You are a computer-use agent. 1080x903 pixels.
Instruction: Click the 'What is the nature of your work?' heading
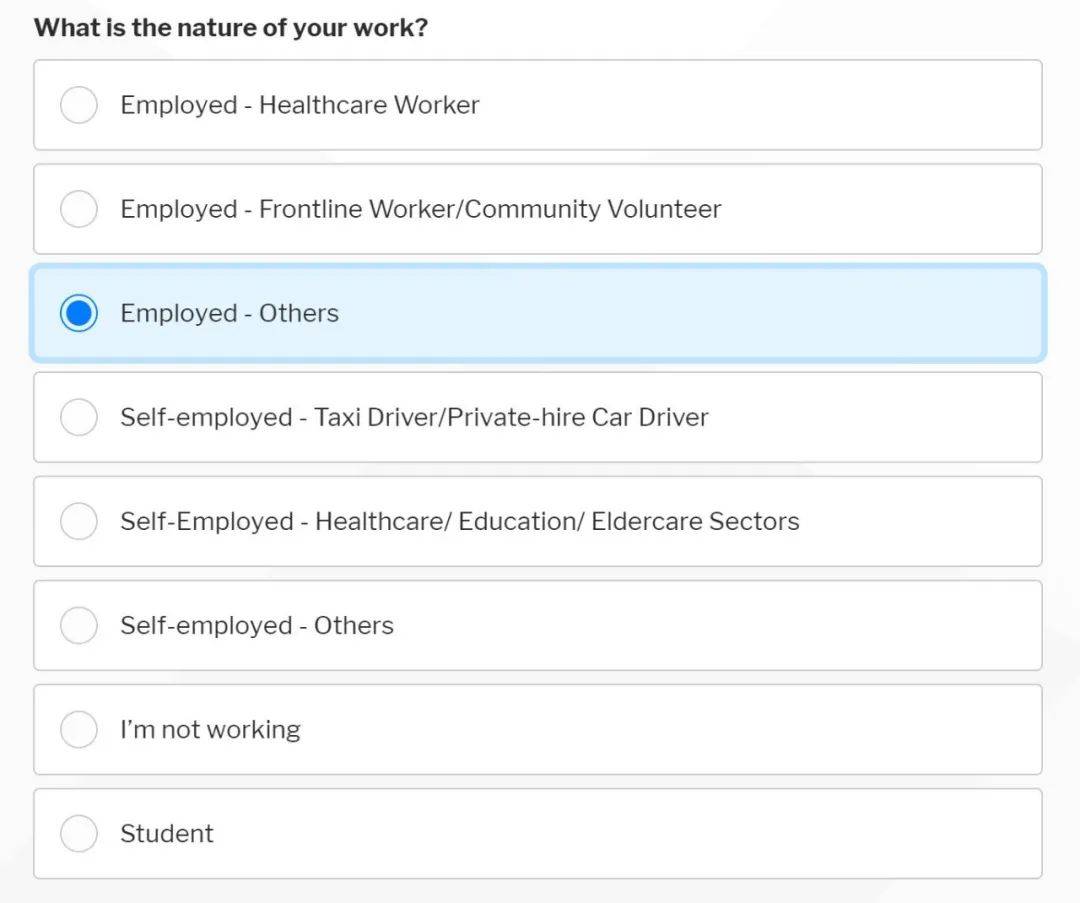coord(230,27)
